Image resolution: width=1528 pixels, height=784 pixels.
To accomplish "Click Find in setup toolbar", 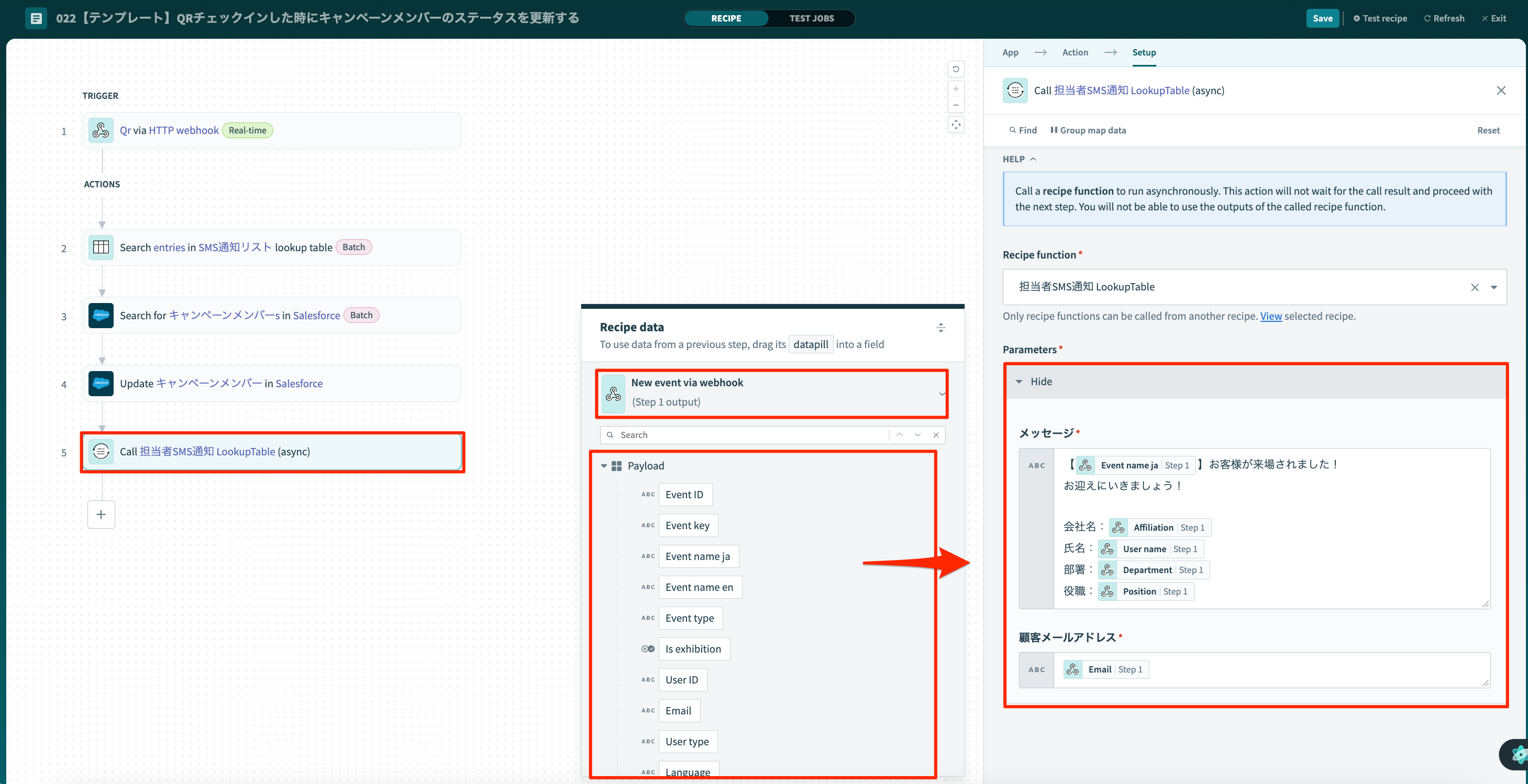I will [x=1023, y=130].
